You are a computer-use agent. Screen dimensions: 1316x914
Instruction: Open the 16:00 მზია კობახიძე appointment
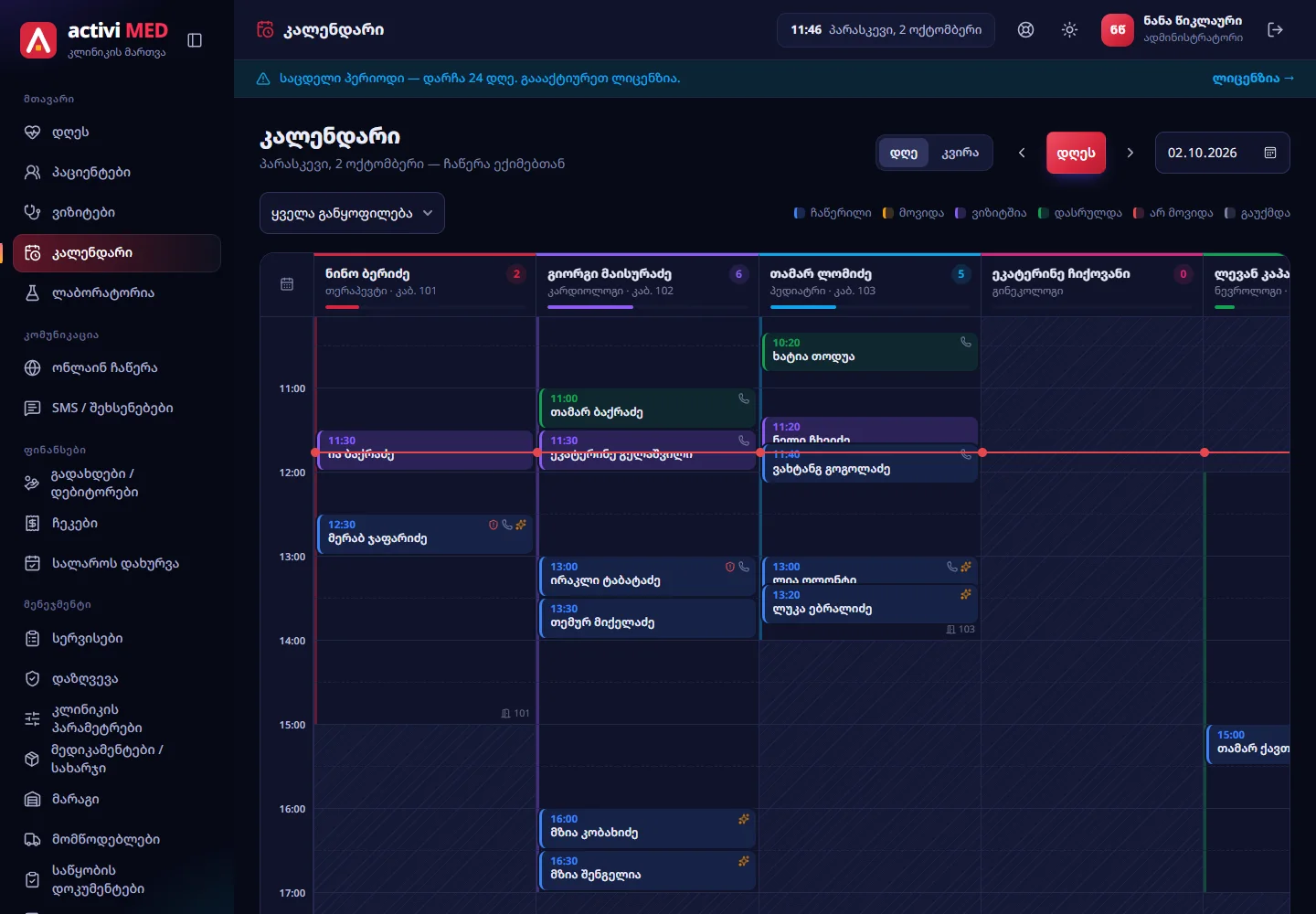click(x=647, y=828)
